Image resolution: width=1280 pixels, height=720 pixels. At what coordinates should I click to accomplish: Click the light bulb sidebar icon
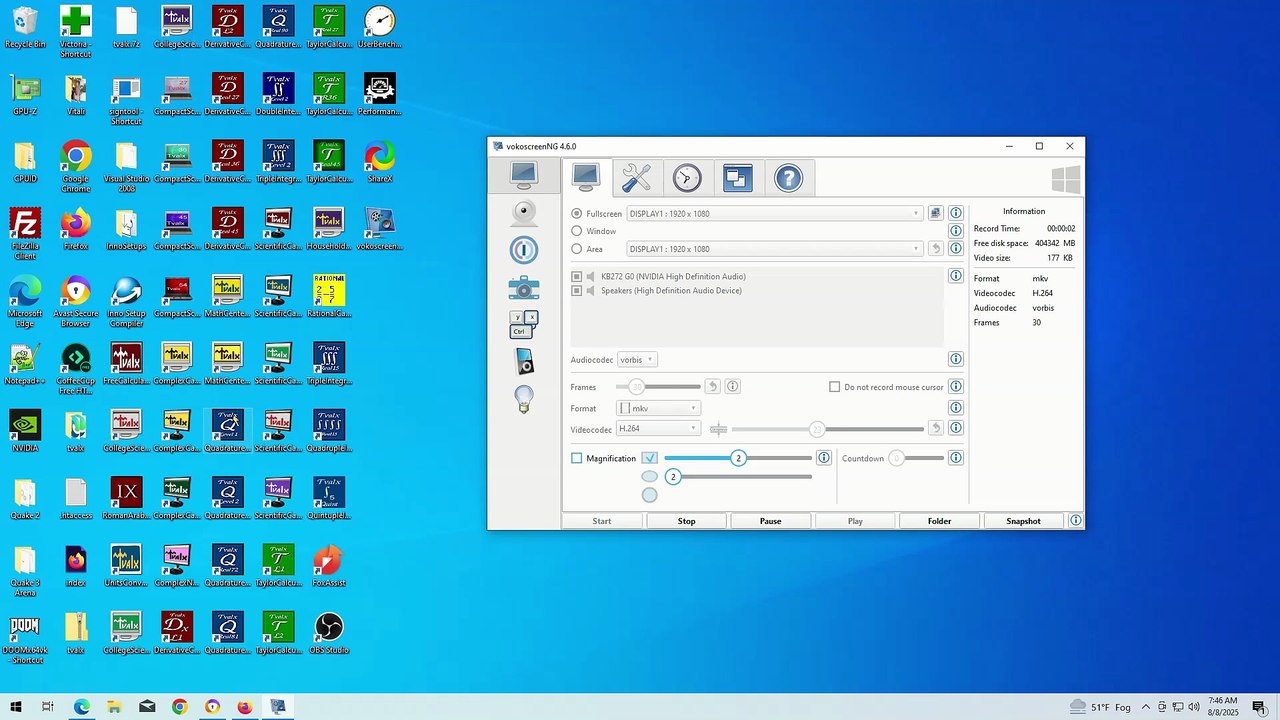523,399
